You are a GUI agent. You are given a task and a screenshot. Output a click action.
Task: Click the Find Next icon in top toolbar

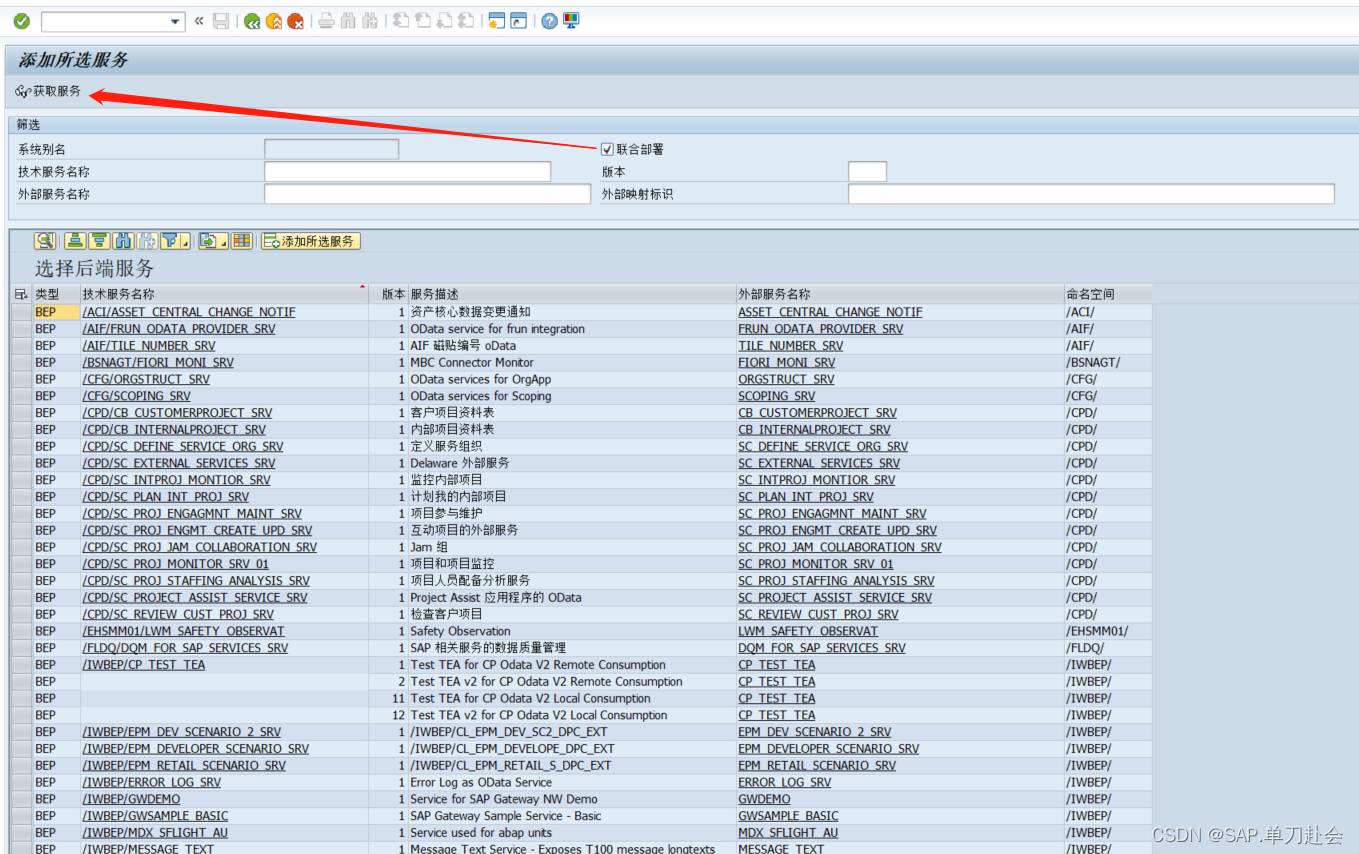pyautogui.click(x=370, y=21)
